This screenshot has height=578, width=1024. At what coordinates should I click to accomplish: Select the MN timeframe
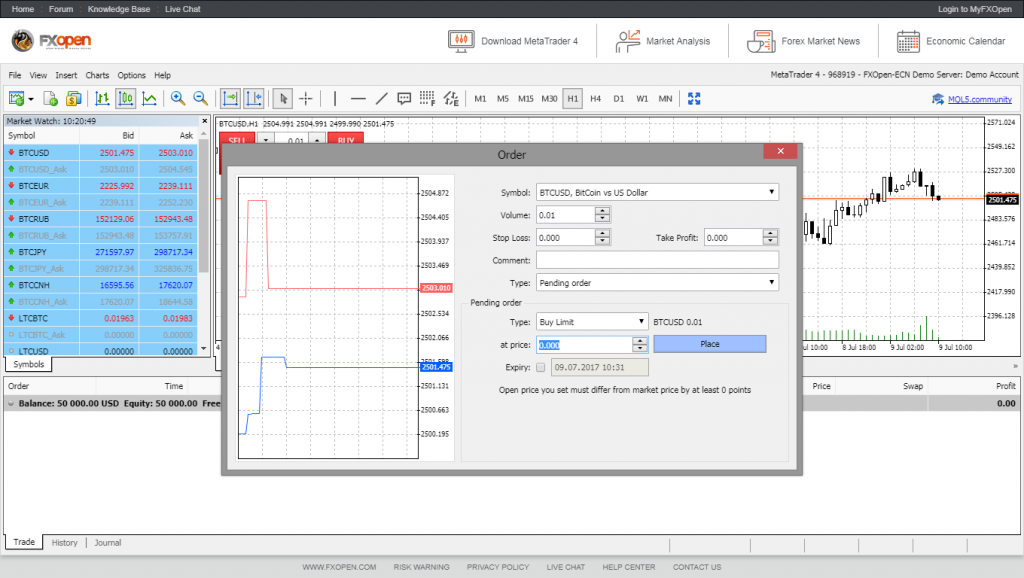click(665, 99)
